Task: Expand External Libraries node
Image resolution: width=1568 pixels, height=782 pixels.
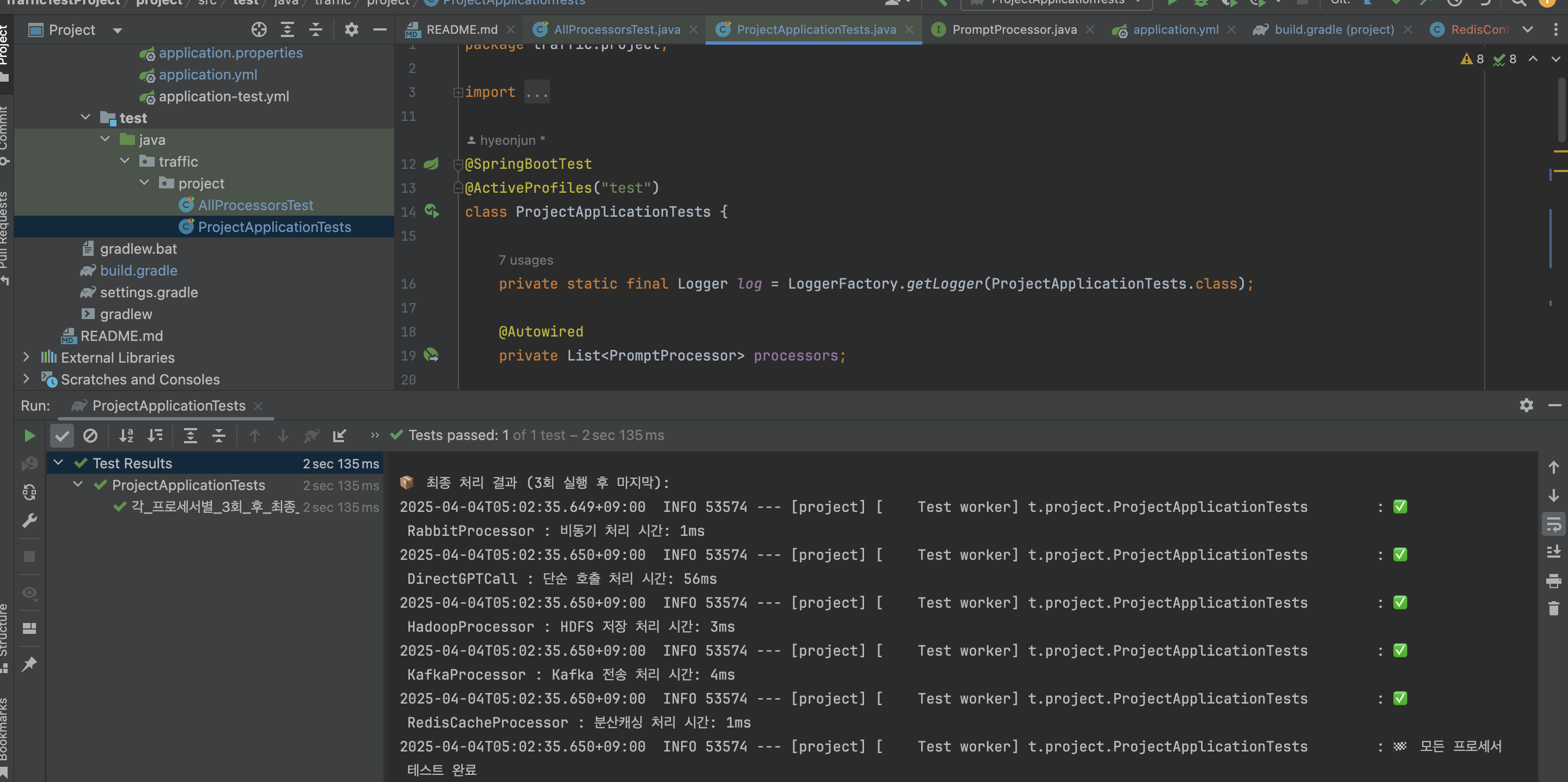Action: click(x=26, y=357)
